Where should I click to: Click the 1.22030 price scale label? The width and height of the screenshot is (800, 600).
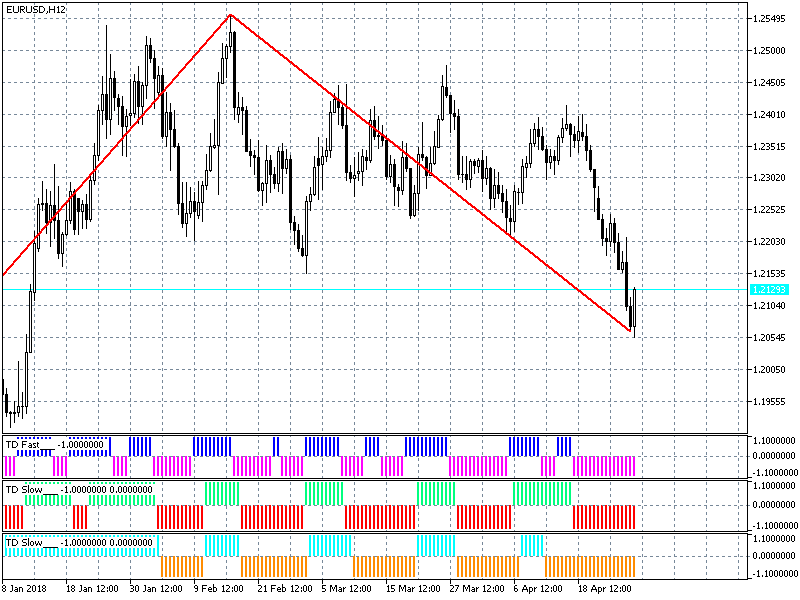coord(769,242)
